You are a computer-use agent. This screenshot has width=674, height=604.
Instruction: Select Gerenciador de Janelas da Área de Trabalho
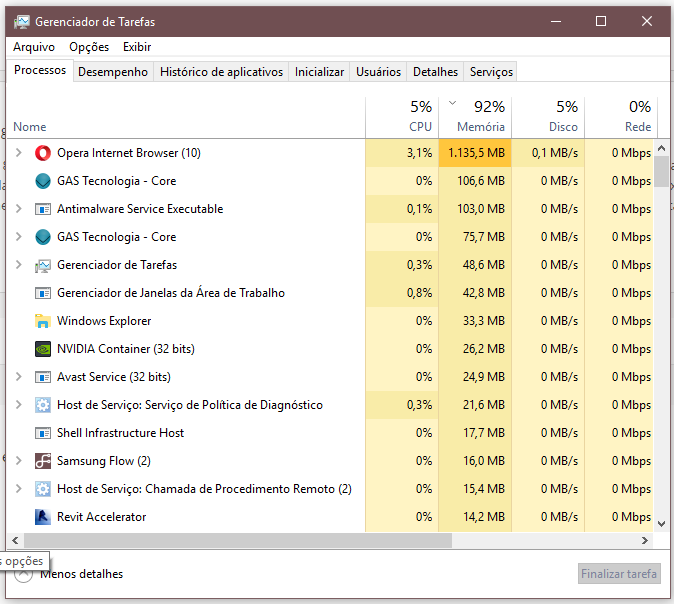point(171,292)
